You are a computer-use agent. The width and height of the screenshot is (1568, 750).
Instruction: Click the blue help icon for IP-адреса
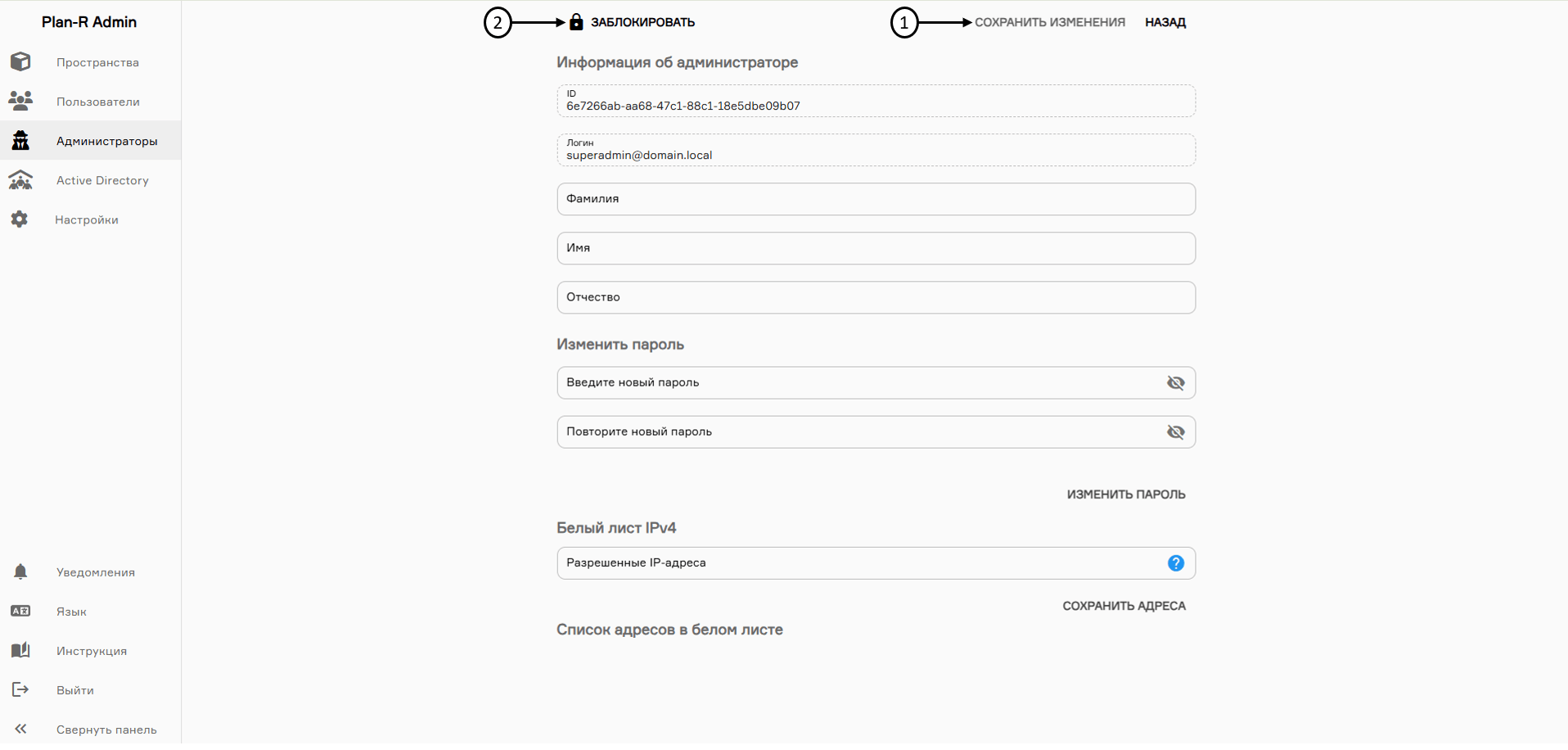[1175, 563]
